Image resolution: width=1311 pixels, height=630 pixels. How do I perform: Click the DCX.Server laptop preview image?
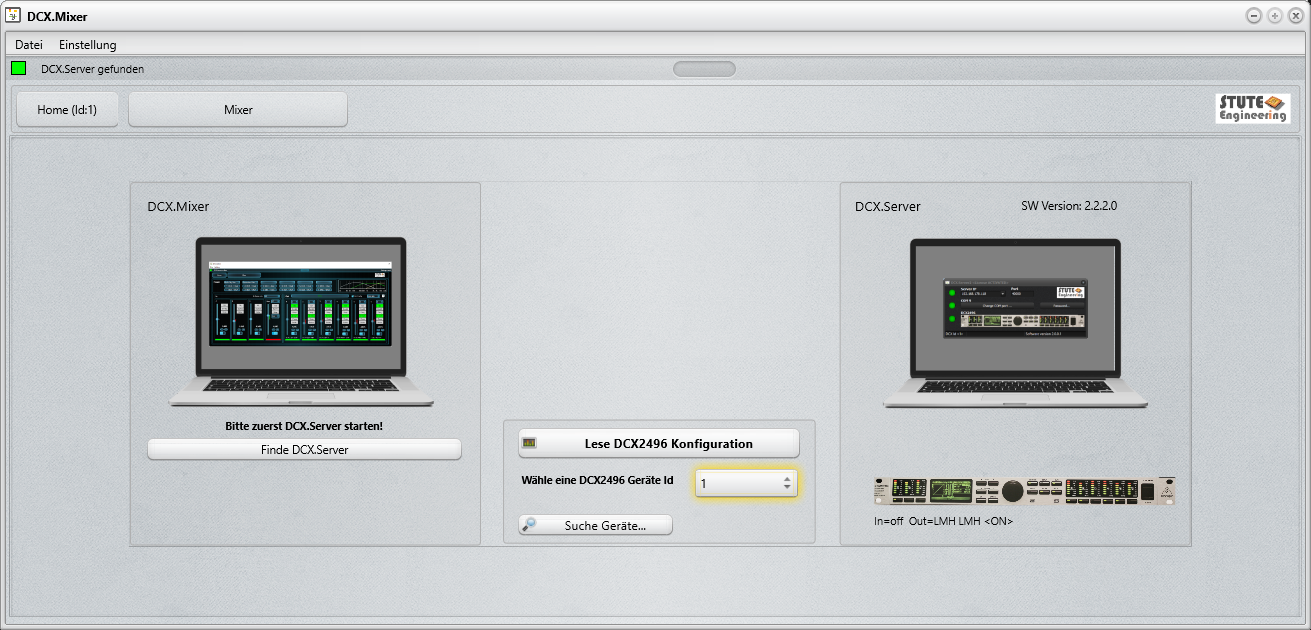tap(1015, 323)
